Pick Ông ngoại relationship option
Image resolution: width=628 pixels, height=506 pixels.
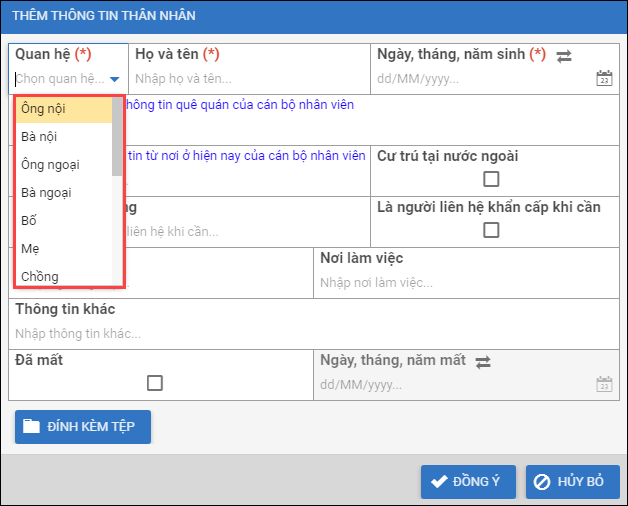tap(63, 164)
